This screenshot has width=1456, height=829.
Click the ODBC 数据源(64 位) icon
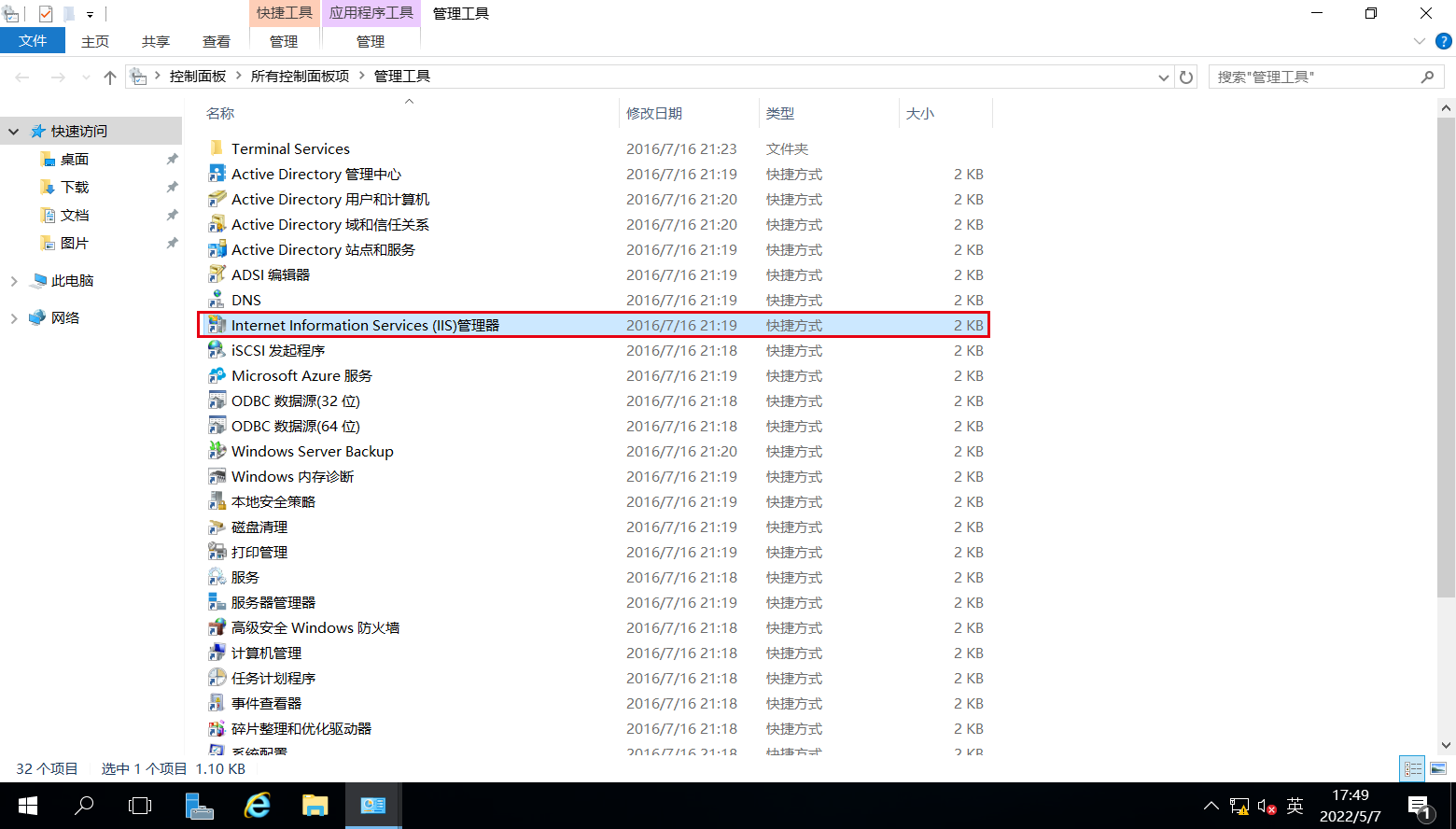click(217, 426)
